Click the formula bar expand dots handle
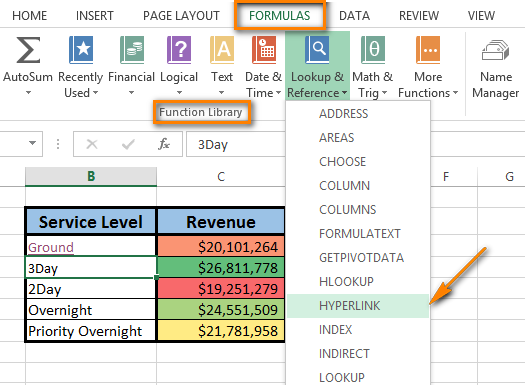 pos(58,144)
